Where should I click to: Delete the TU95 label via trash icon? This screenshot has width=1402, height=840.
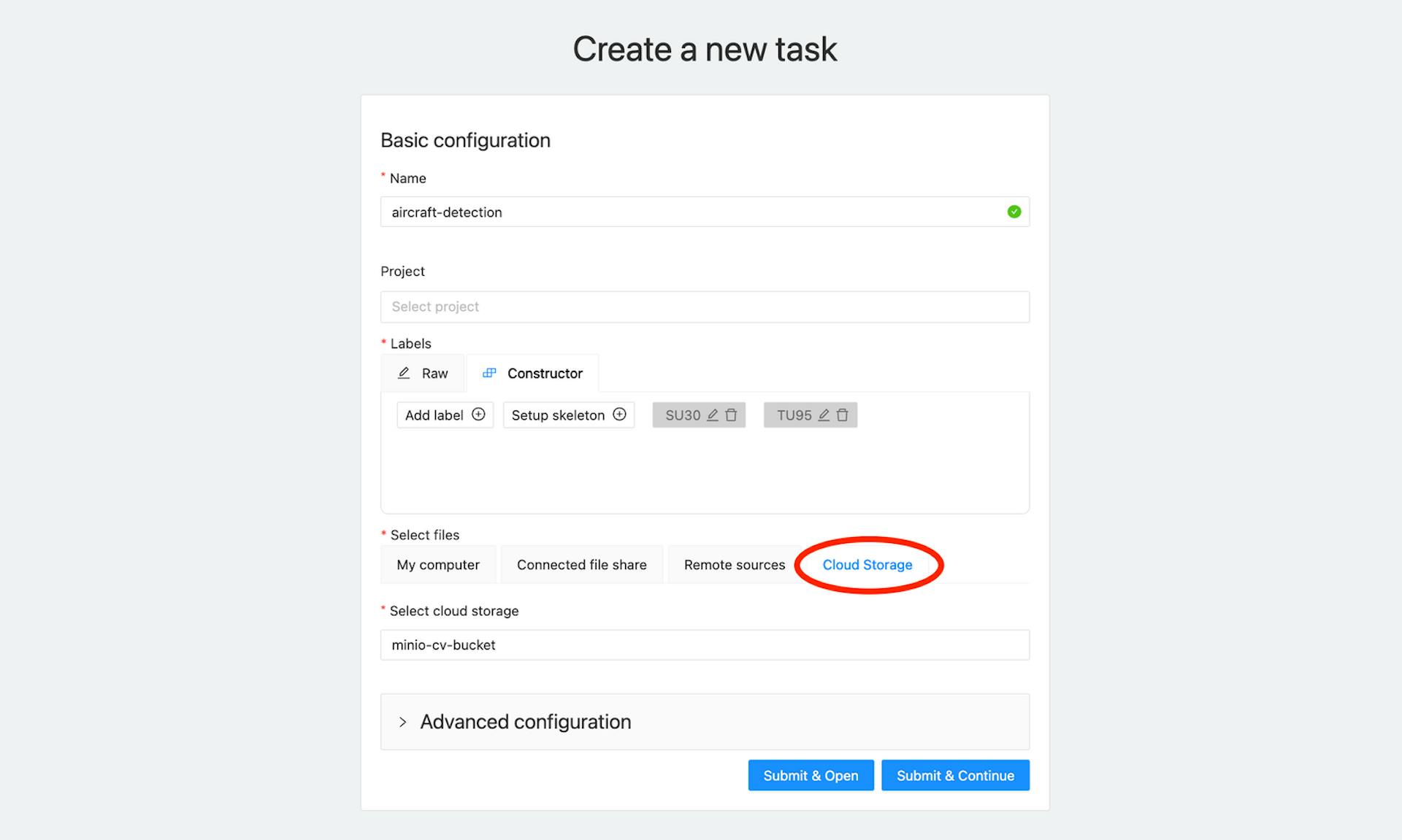coord(842,415)
